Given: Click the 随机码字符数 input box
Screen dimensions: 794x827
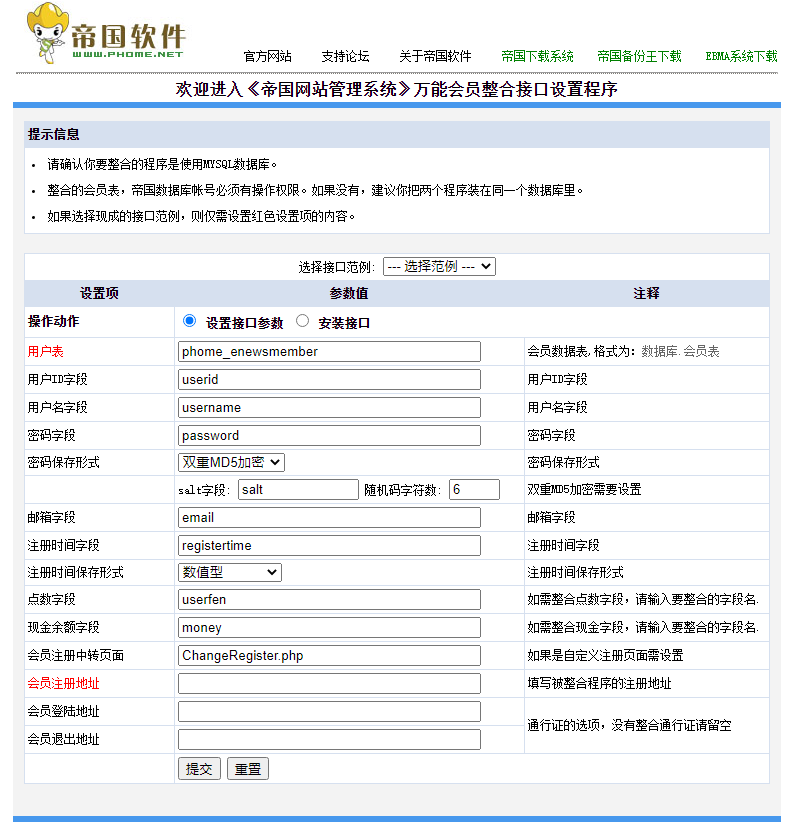Looking at the screenshot, I should (x=474, y=490).
